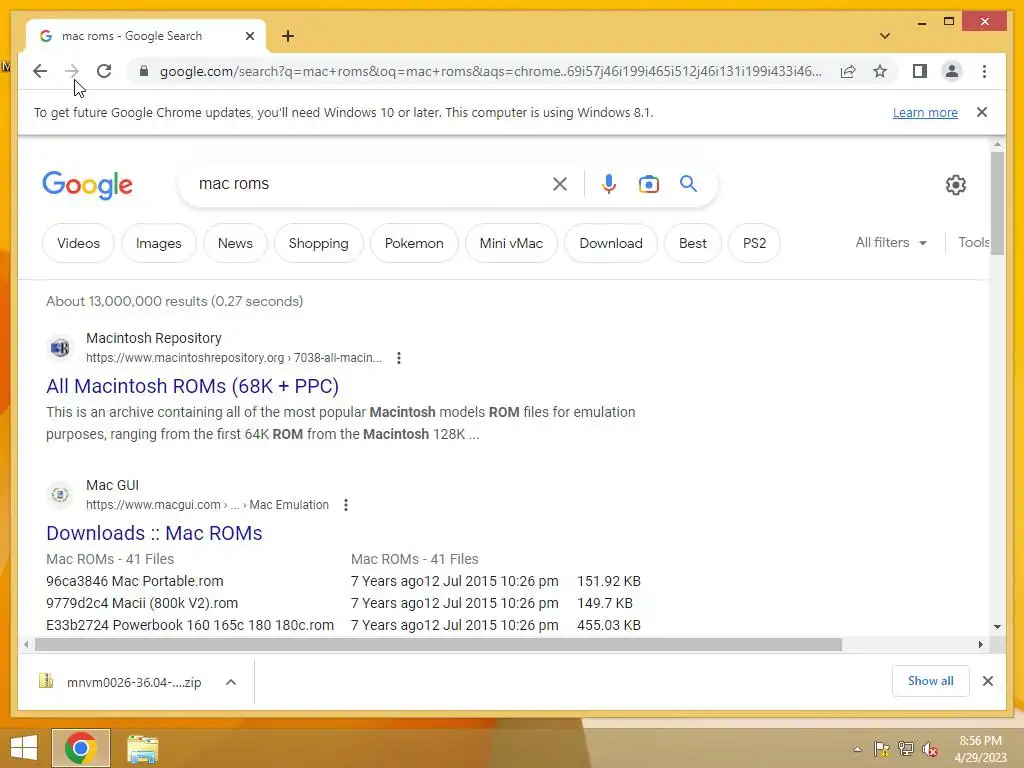The image size is (1024, 768).
Task: Open the Chrome side panel icon
Action: [920, 71]
